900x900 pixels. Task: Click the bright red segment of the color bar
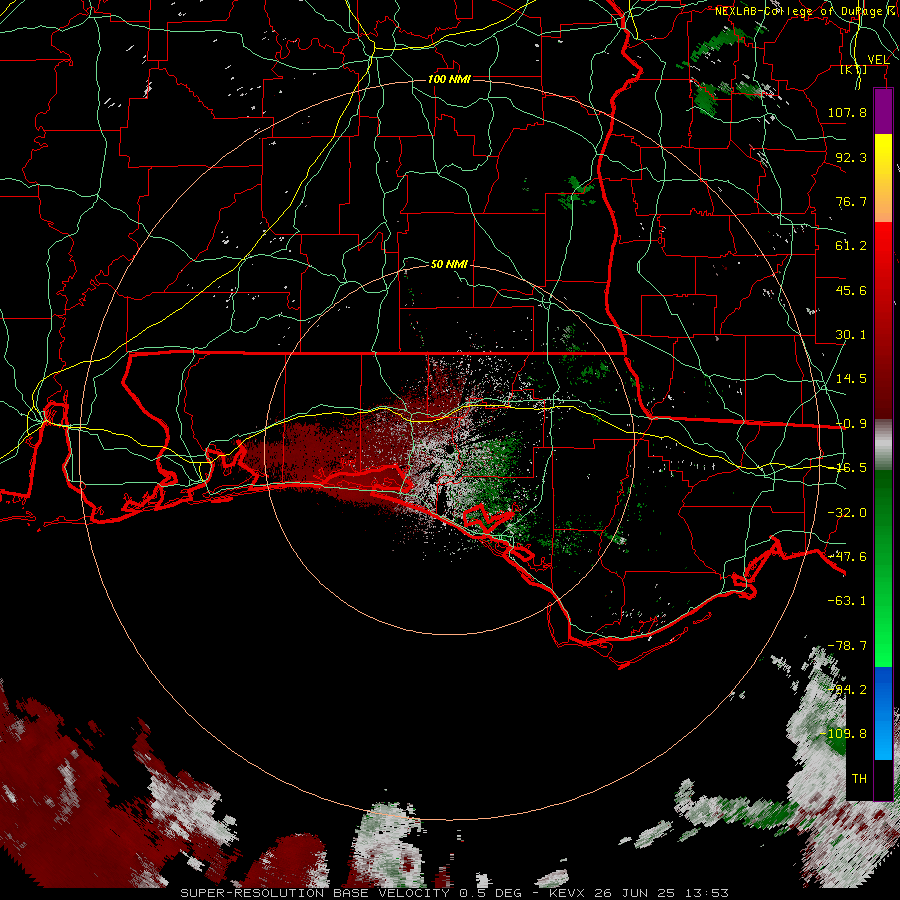(883, 253)
